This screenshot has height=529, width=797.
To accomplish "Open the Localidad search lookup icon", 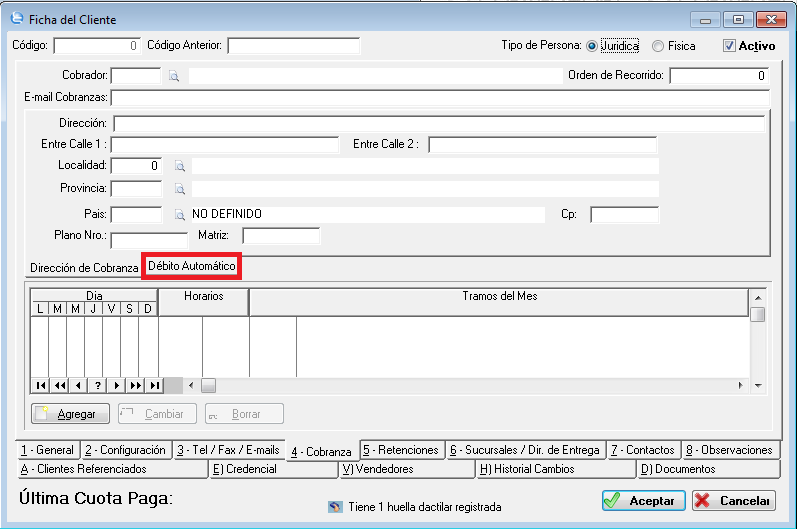I will 180,166.
